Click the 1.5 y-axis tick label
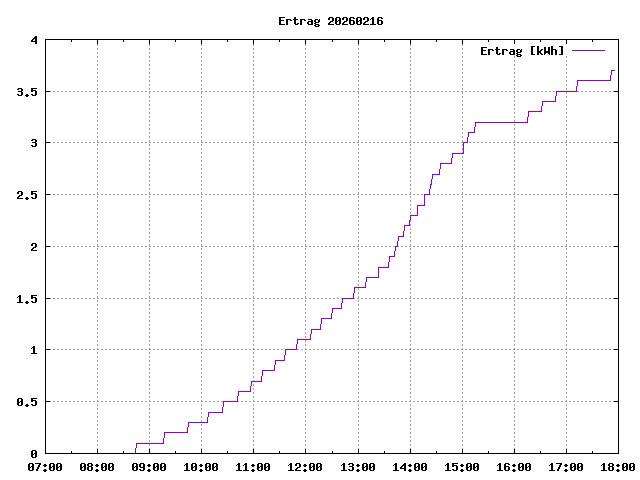 27,299
